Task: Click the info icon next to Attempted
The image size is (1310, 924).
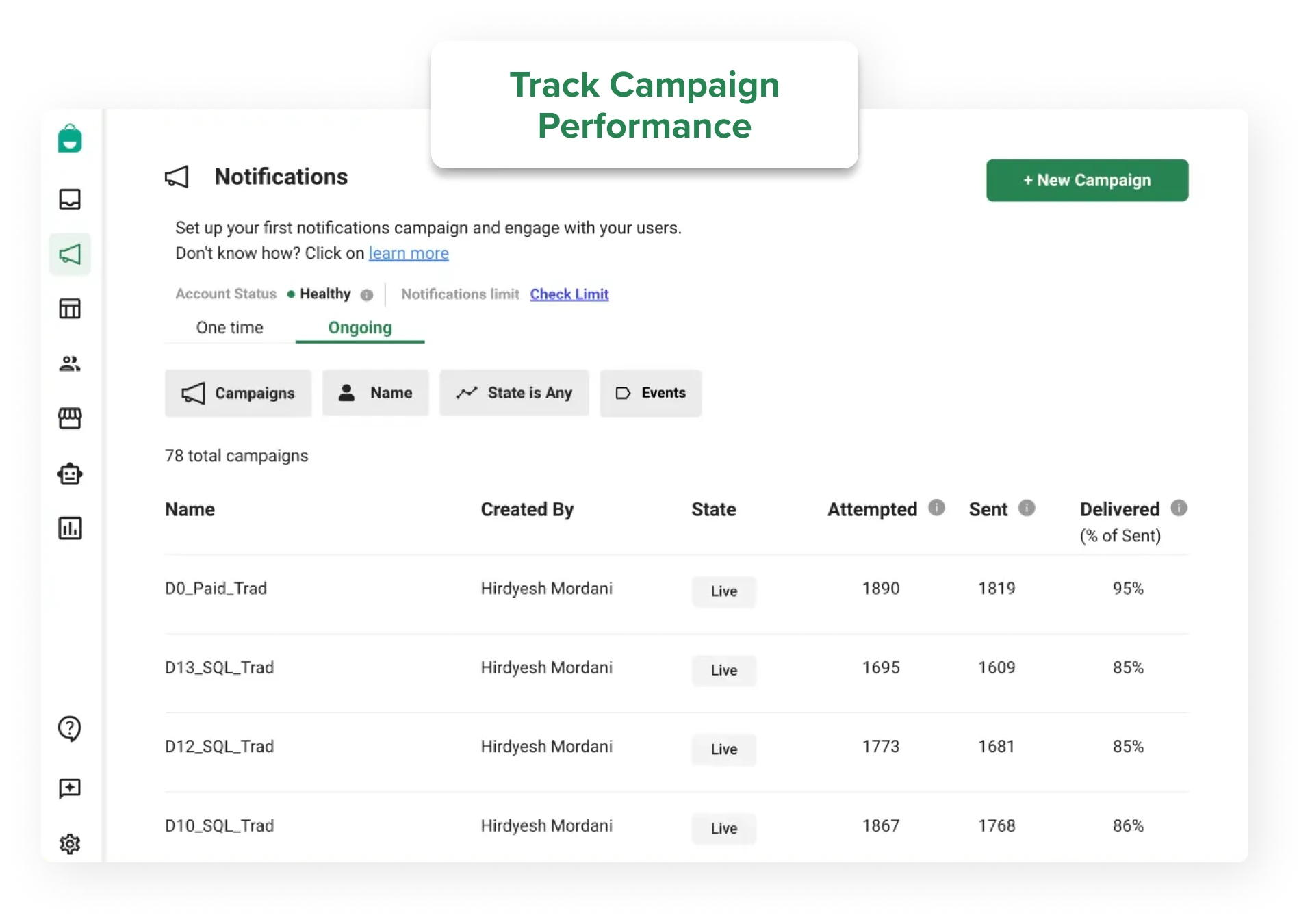Action: (x=936, y=508)
